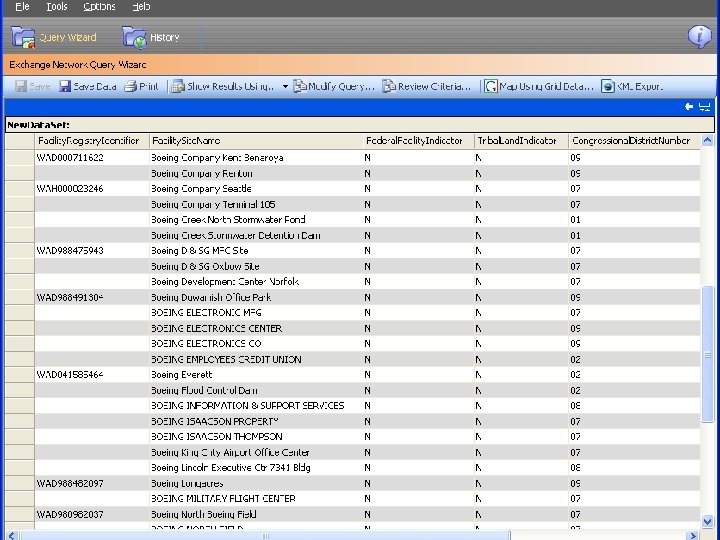Select BOEING EMPLOYEES CREDIT UNION cell
720x540 pixels.
(x=256, y=360)
